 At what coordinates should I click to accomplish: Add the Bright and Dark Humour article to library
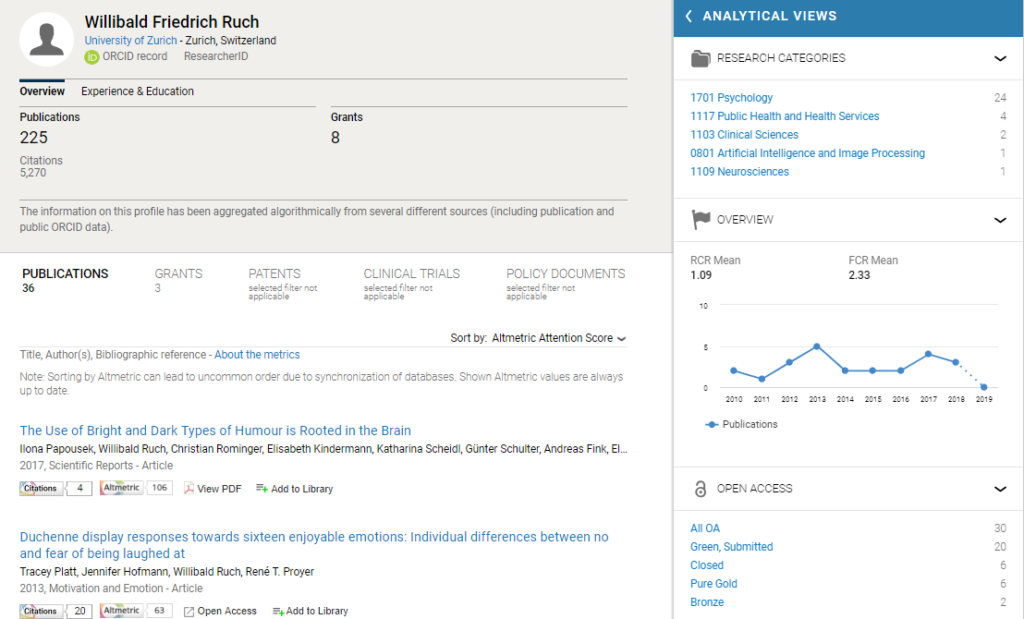294,489
